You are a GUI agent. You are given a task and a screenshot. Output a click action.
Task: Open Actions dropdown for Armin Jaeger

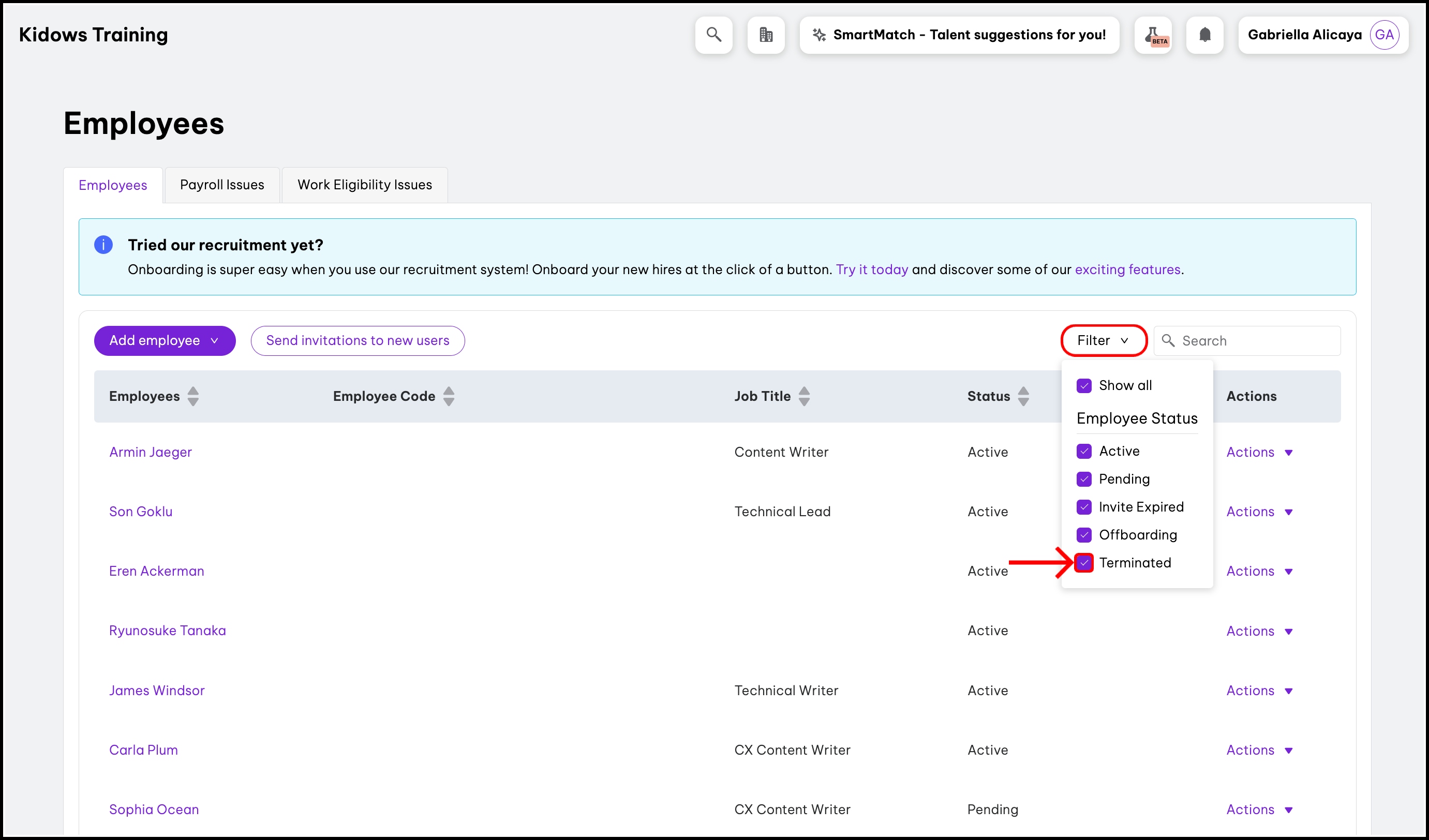(1259, 452)
